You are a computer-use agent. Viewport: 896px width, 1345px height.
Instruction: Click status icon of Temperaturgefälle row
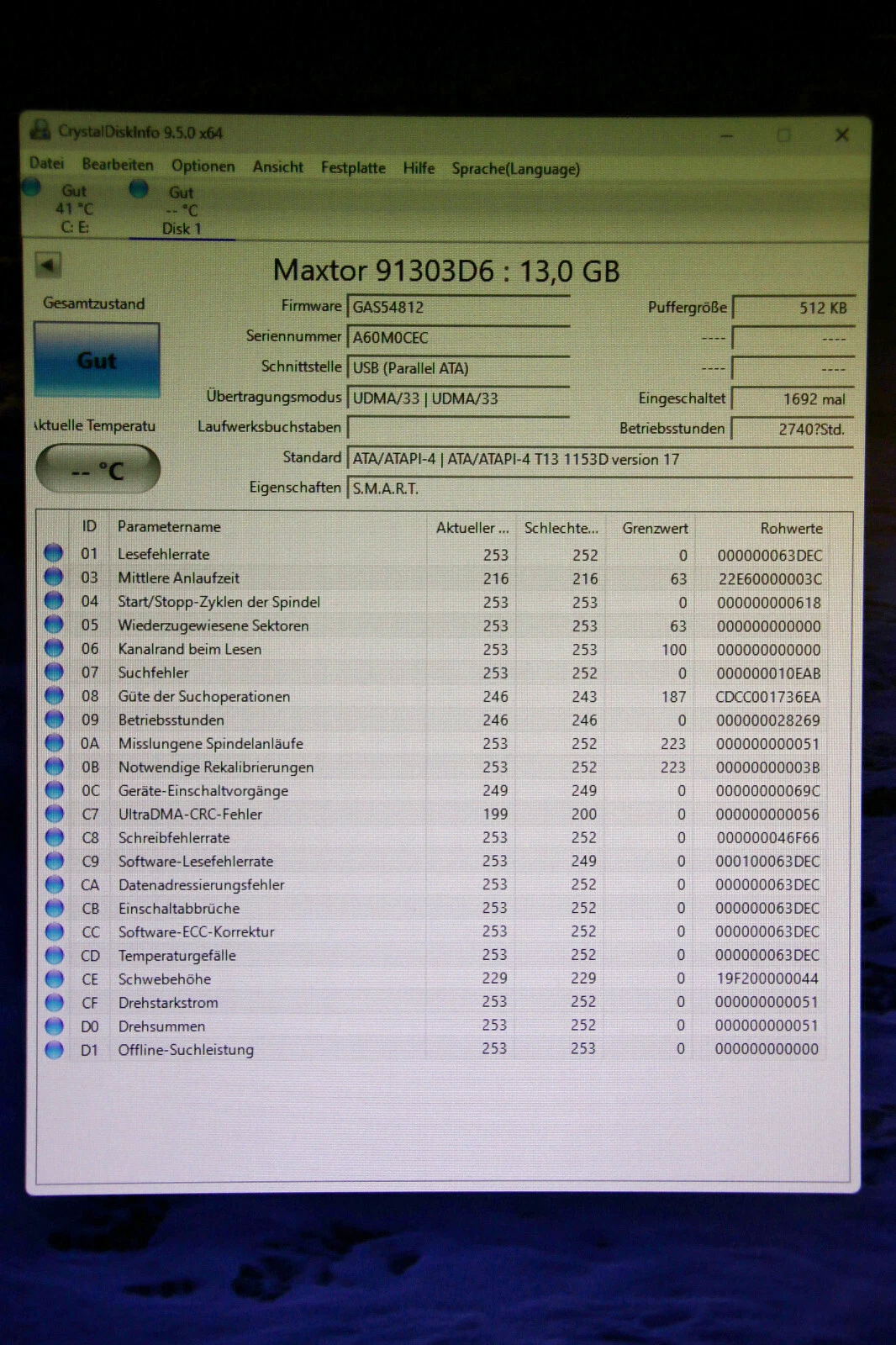(x=54, y=954)
